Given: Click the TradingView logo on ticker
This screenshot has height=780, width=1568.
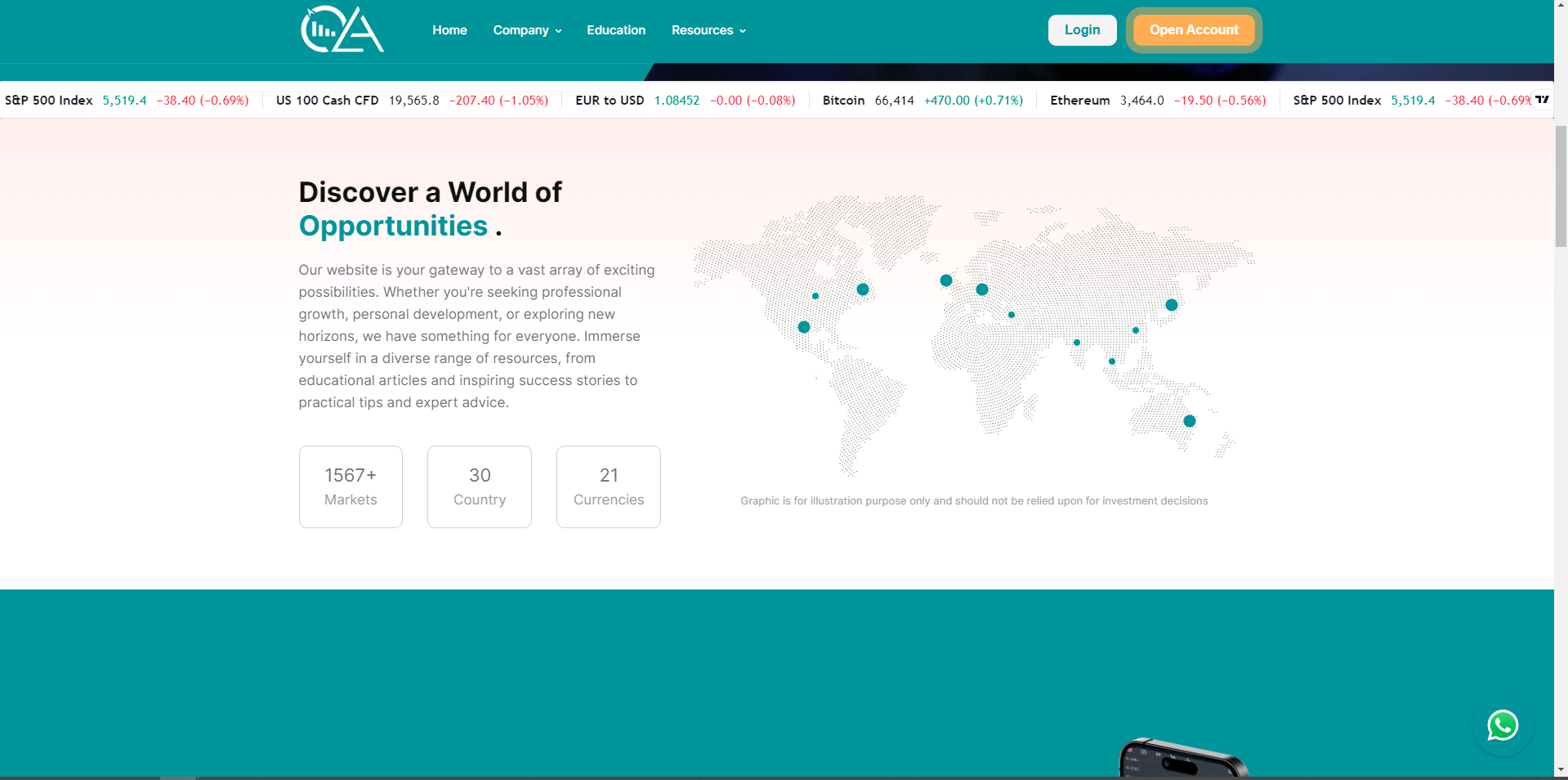Looking at the screenshot, I should [1541, 100].
